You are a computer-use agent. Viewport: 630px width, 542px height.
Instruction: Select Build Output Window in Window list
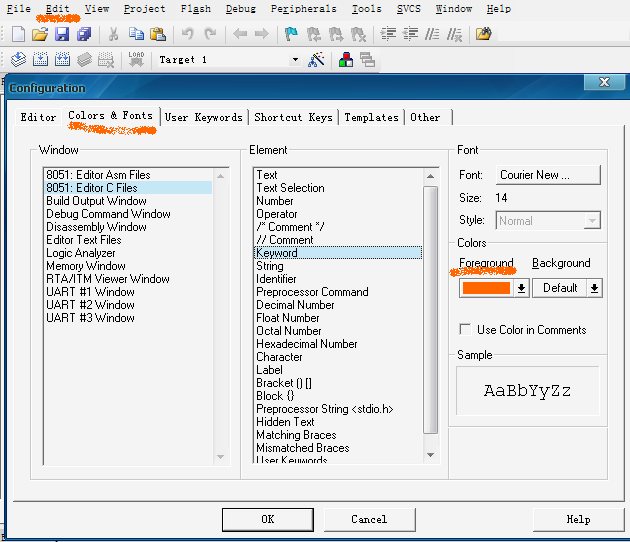click(x=96, y=201)
